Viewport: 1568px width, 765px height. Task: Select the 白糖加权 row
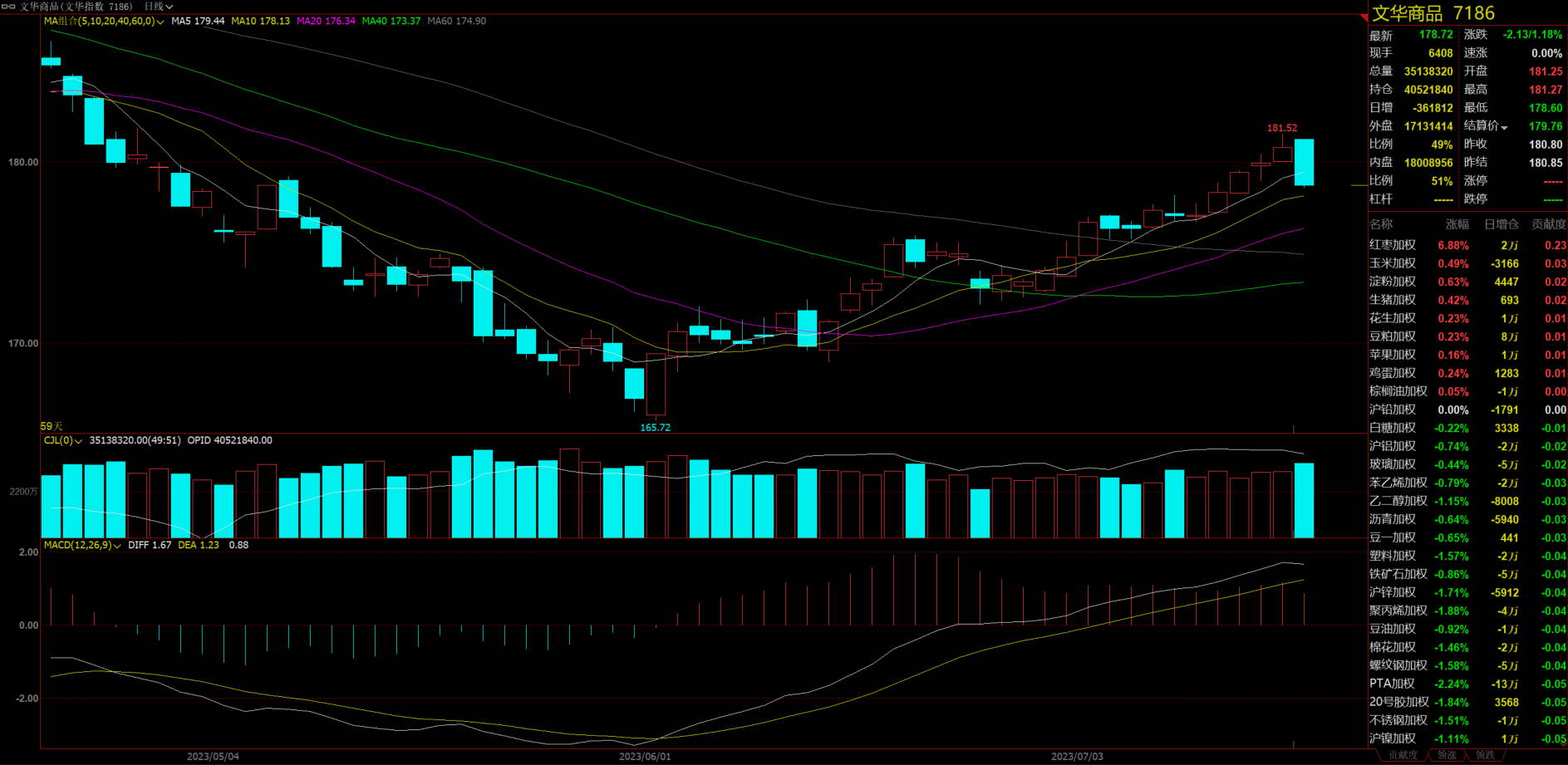[1467, 429]
